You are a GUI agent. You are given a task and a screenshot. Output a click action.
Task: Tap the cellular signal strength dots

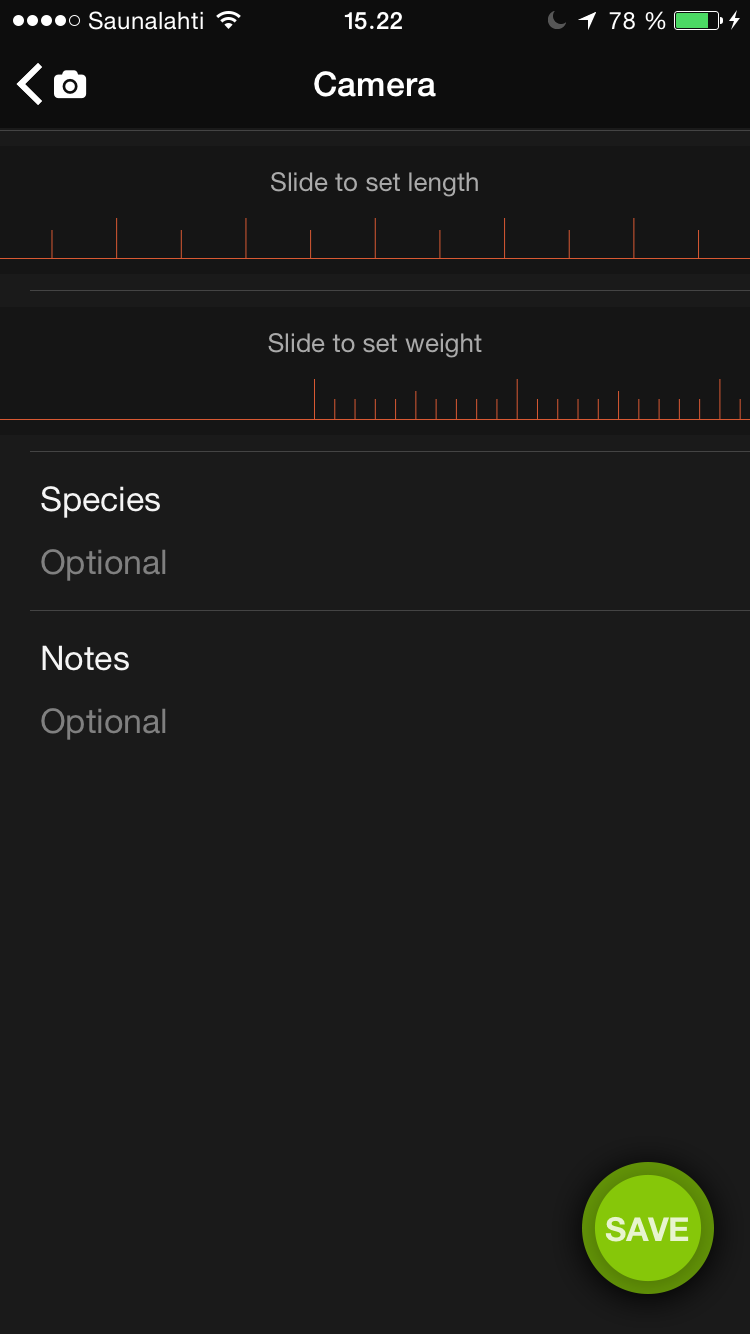46,21
